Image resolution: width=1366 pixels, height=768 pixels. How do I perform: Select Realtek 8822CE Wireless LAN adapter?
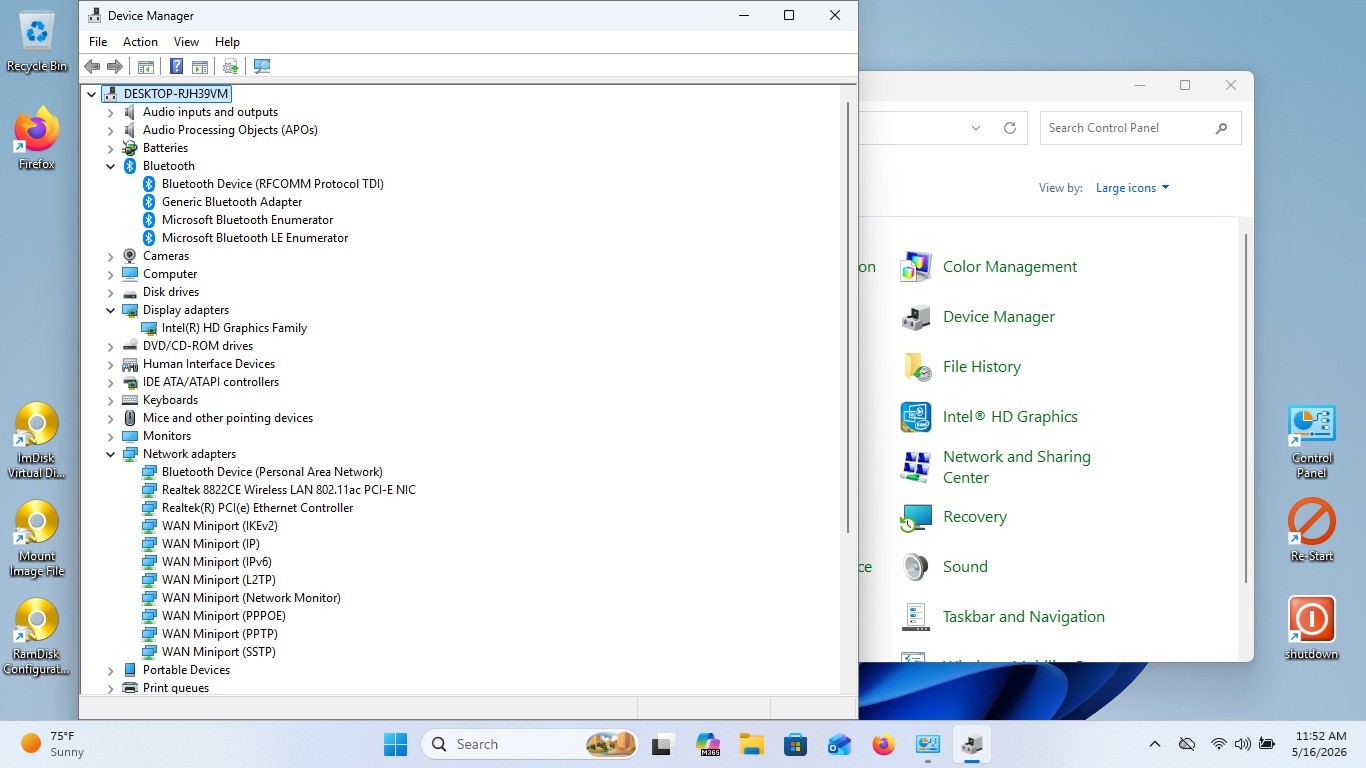tap(288, 490)
